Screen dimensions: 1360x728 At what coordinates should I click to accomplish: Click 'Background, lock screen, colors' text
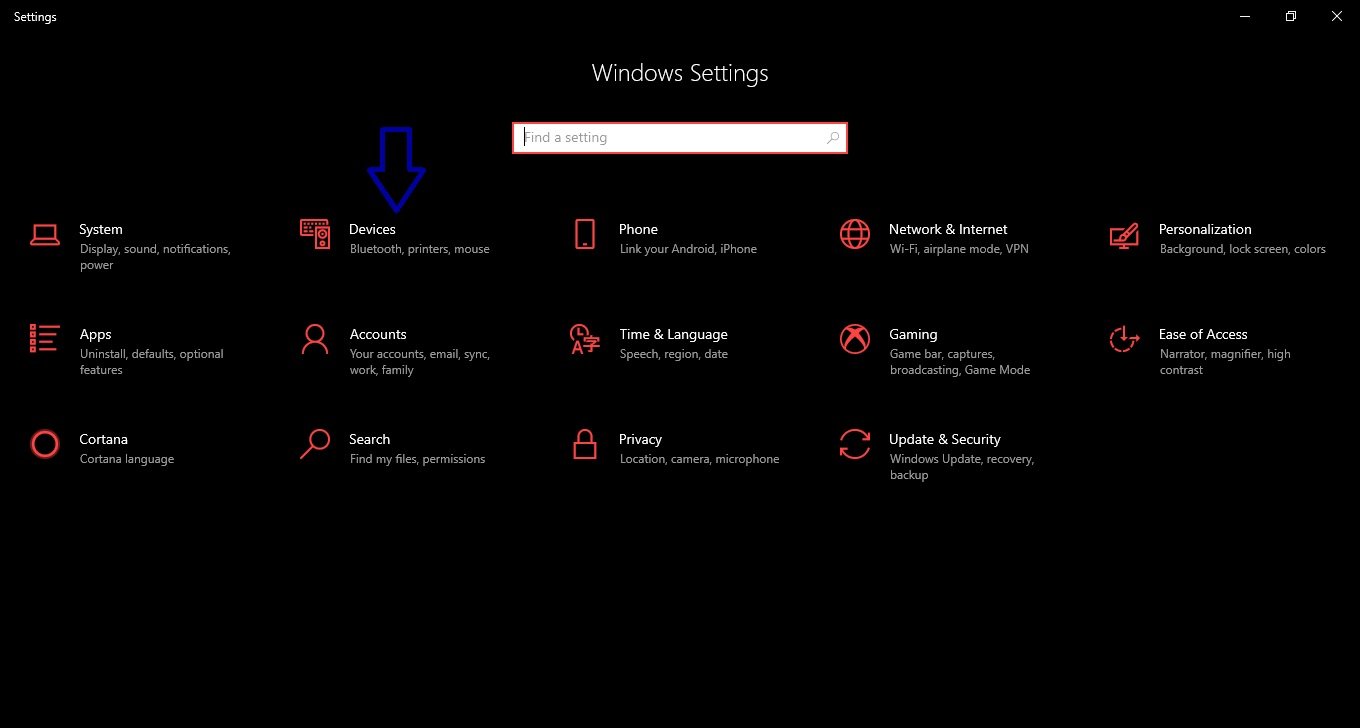(1242, 249)
